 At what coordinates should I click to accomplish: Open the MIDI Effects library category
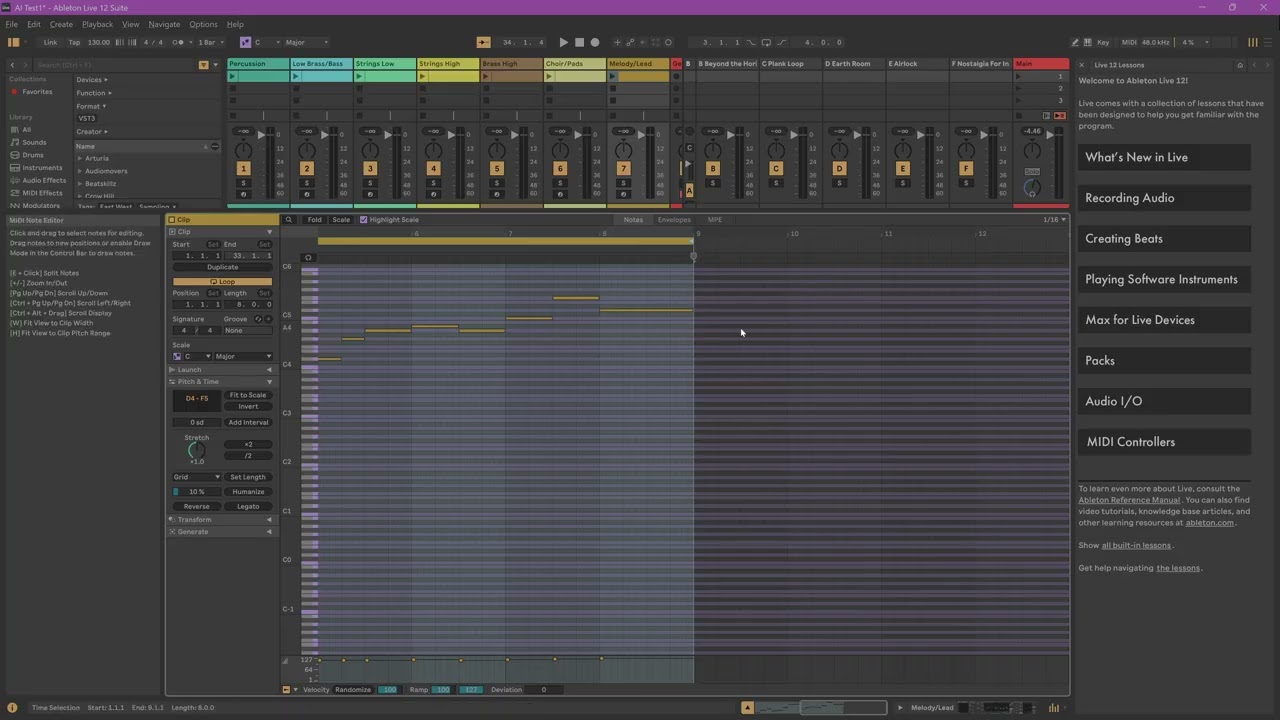pos(42,193)
